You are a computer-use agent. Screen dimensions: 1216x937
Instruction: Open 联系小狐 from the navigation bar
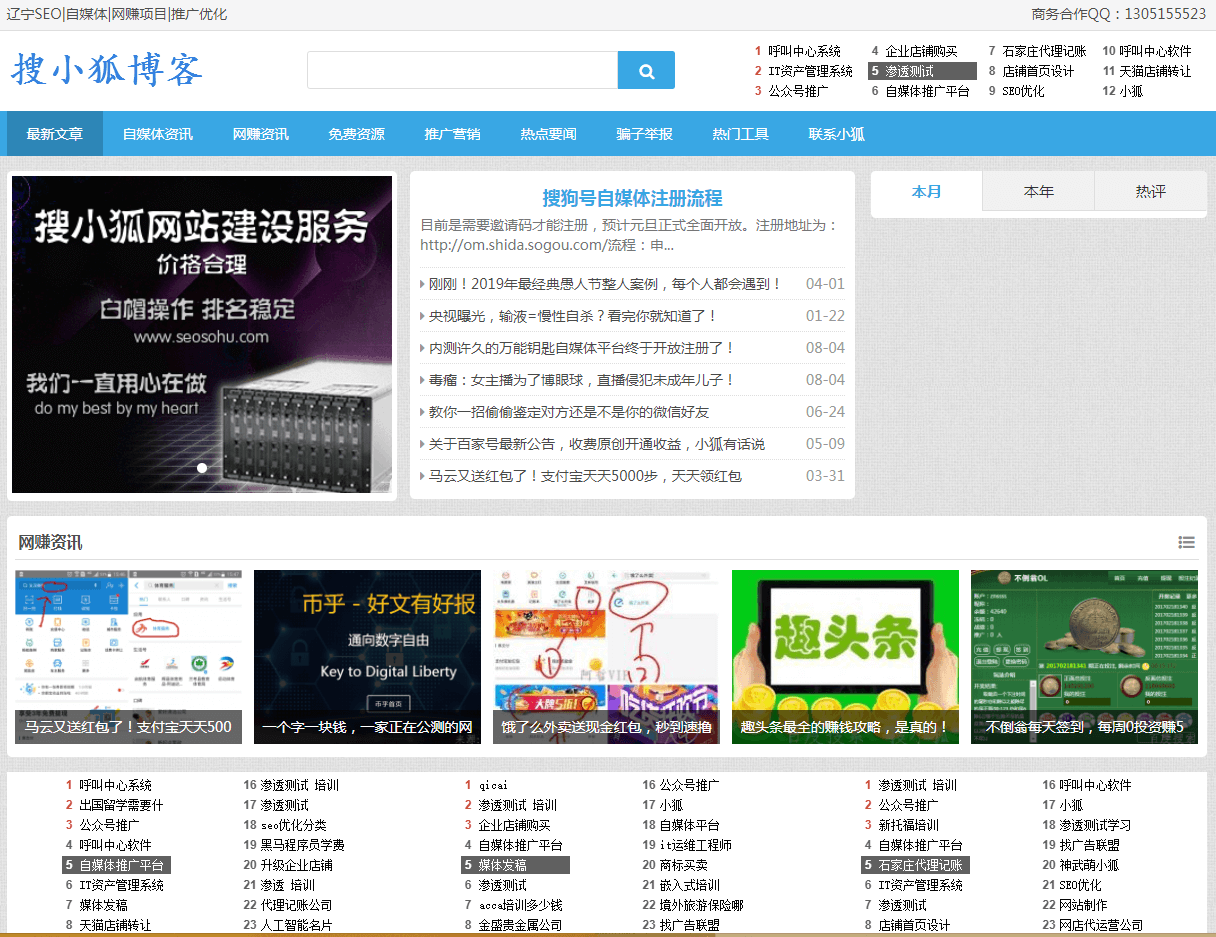[x=836, y=134]
